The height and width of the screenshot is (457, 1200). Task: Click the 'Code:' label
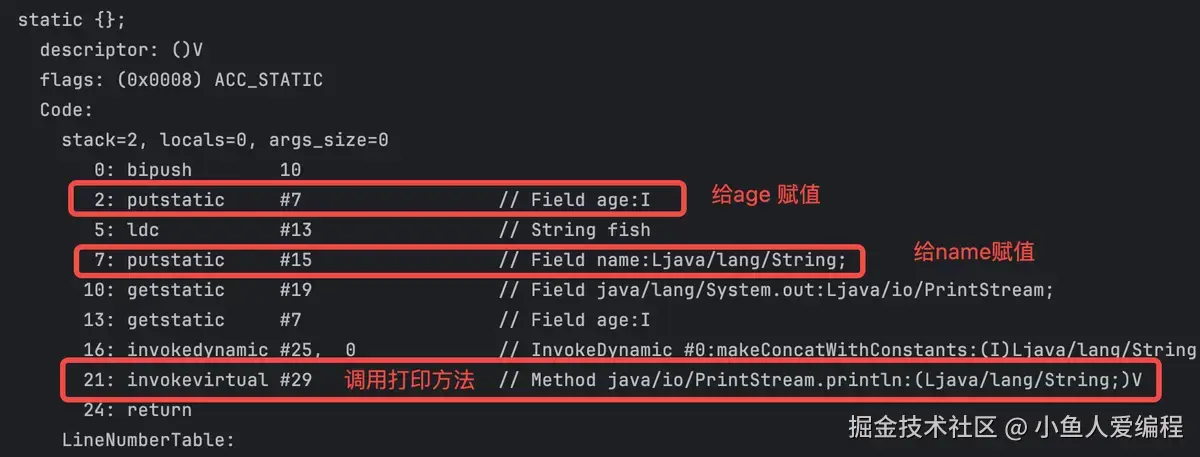pos(67,110)
